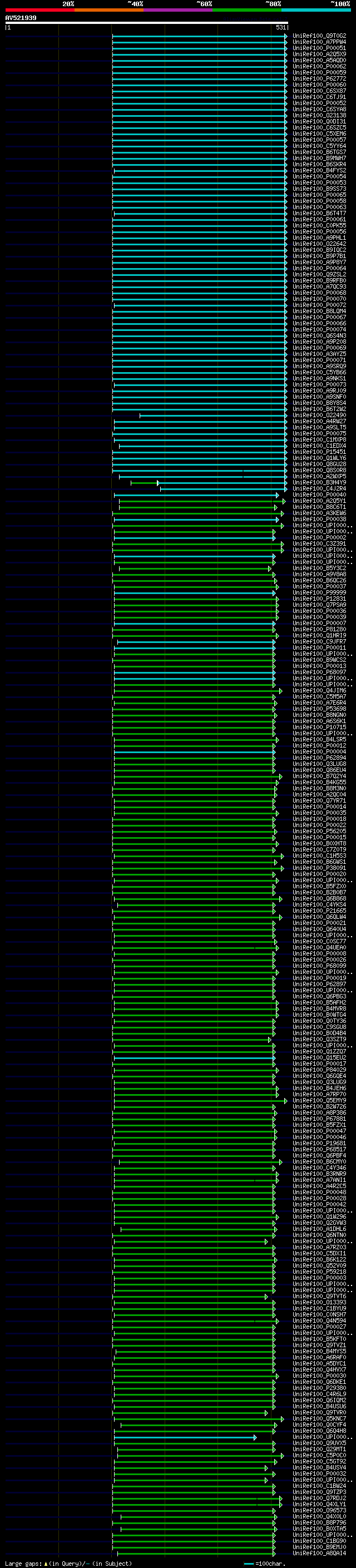
Task: Click the ~40% scale label
Action: tap(135, 4)
